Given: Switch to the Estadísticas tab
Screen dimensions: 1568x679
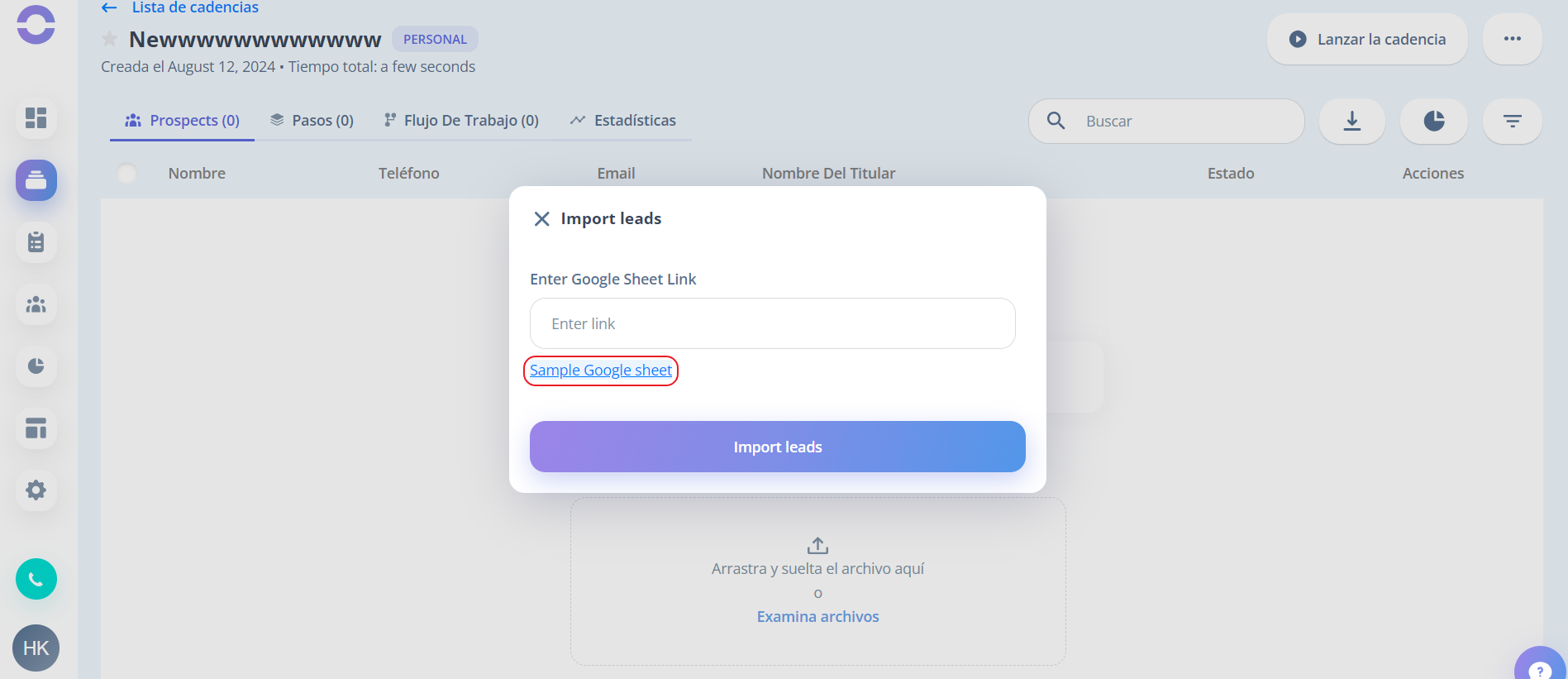Looking at the screenshot, I should pos(623,121).
